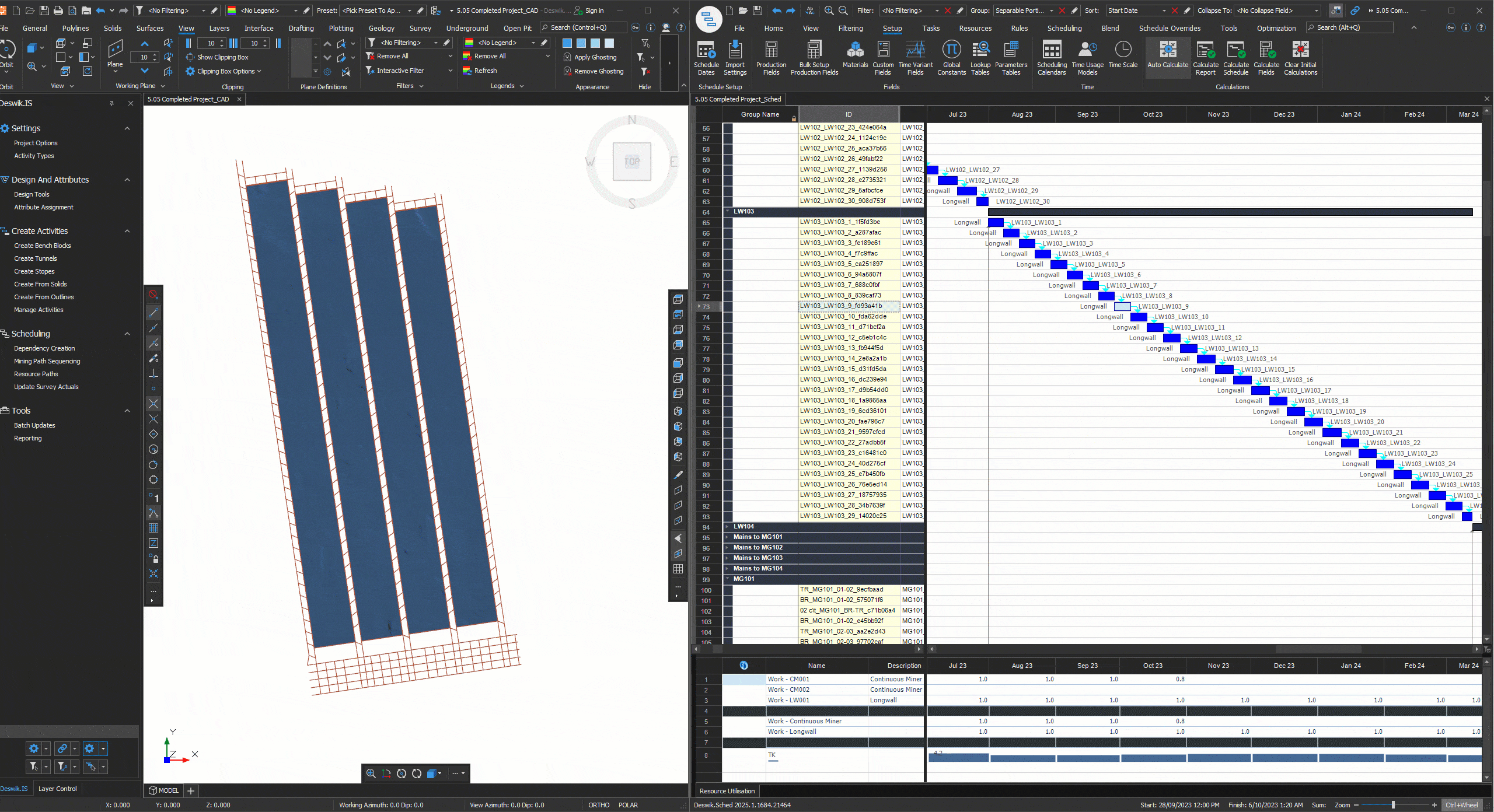Open Schedule Dates in Schedule Setup

tap(706, 58)
